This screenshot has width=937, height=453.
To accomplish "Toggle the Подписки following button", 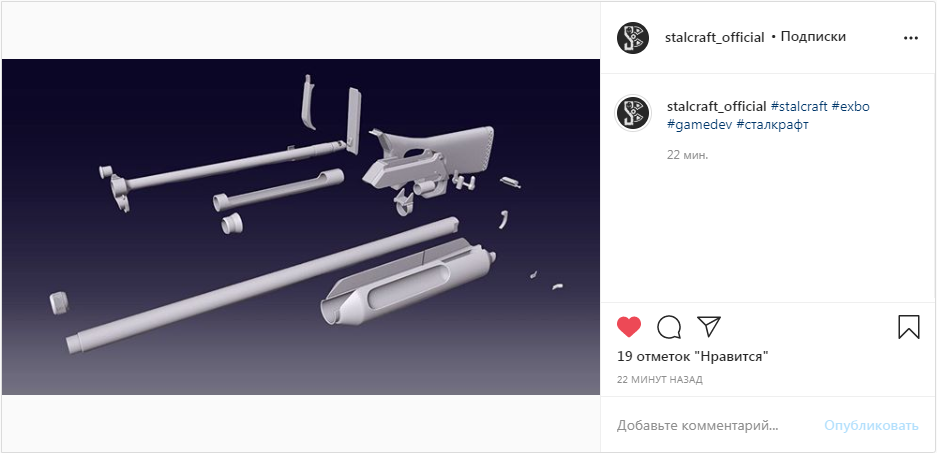I will pos(813,36).
